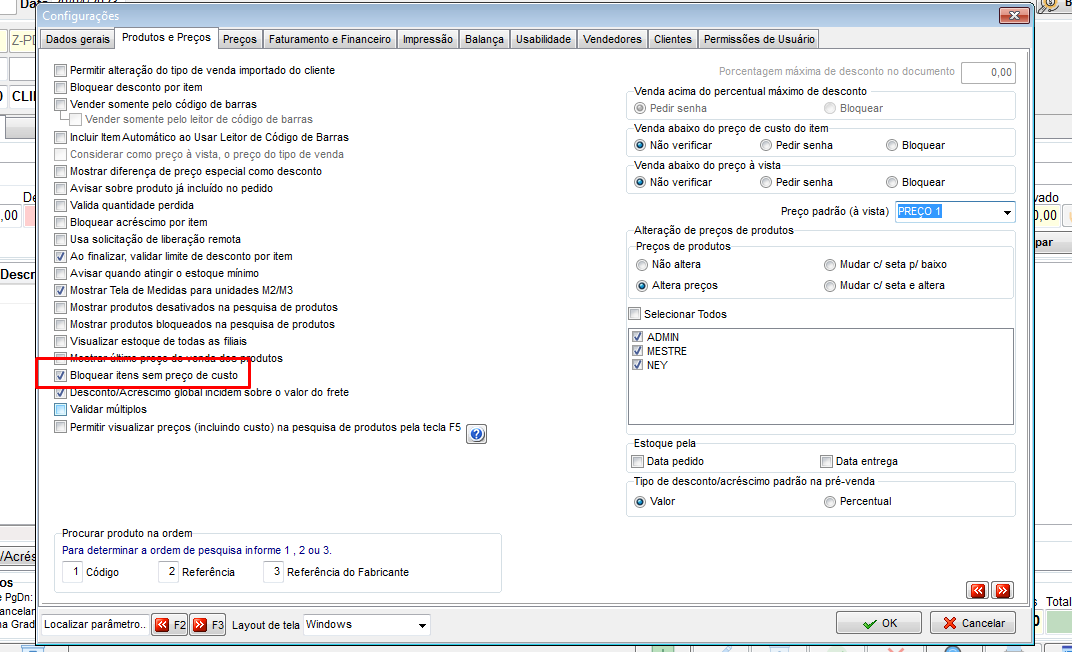
Task: Click the Localizar parâmetro button
Action: coord(94,625)
